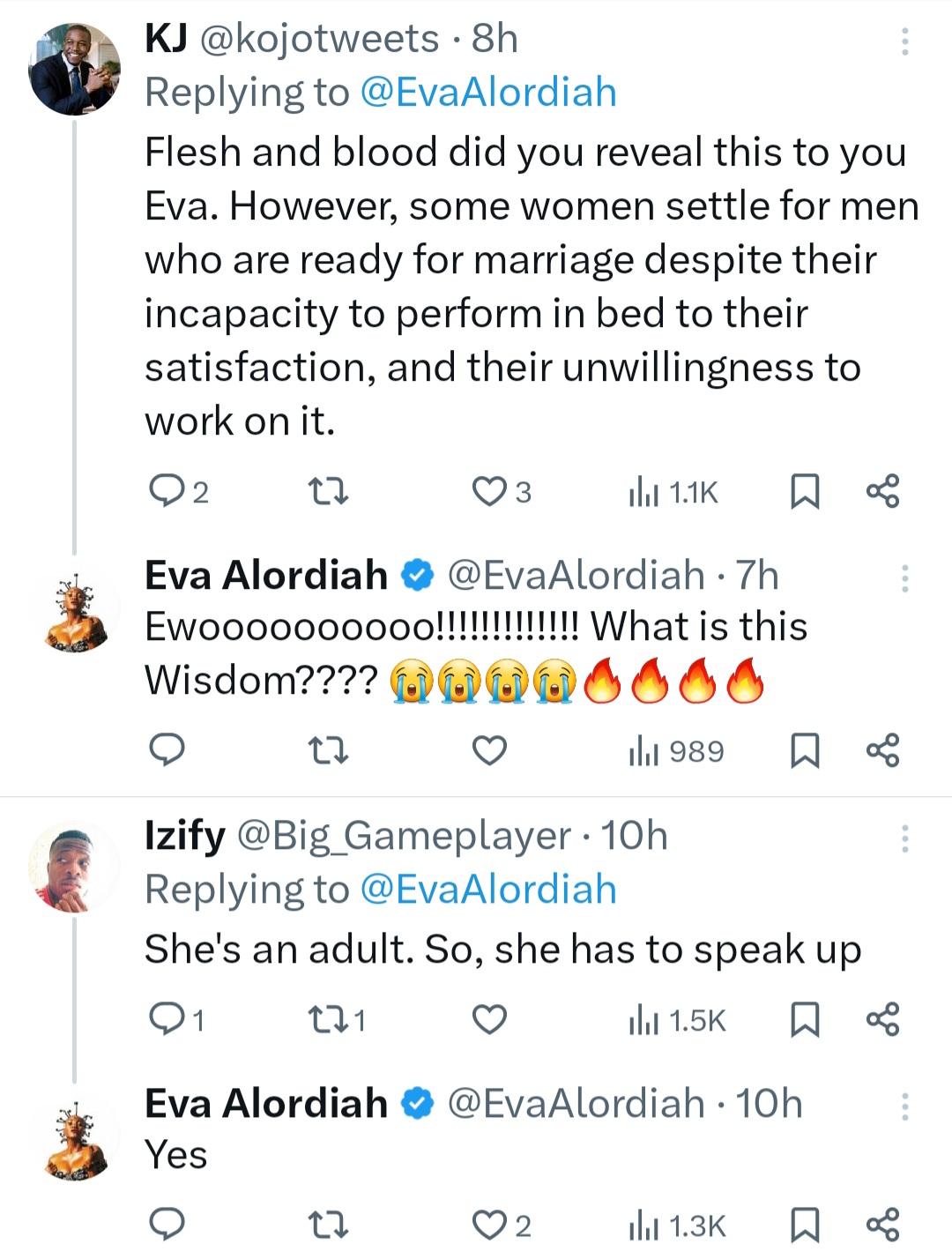Open more options on Eva's 7h tweet

pyautogui.click(x=904, y=578)
